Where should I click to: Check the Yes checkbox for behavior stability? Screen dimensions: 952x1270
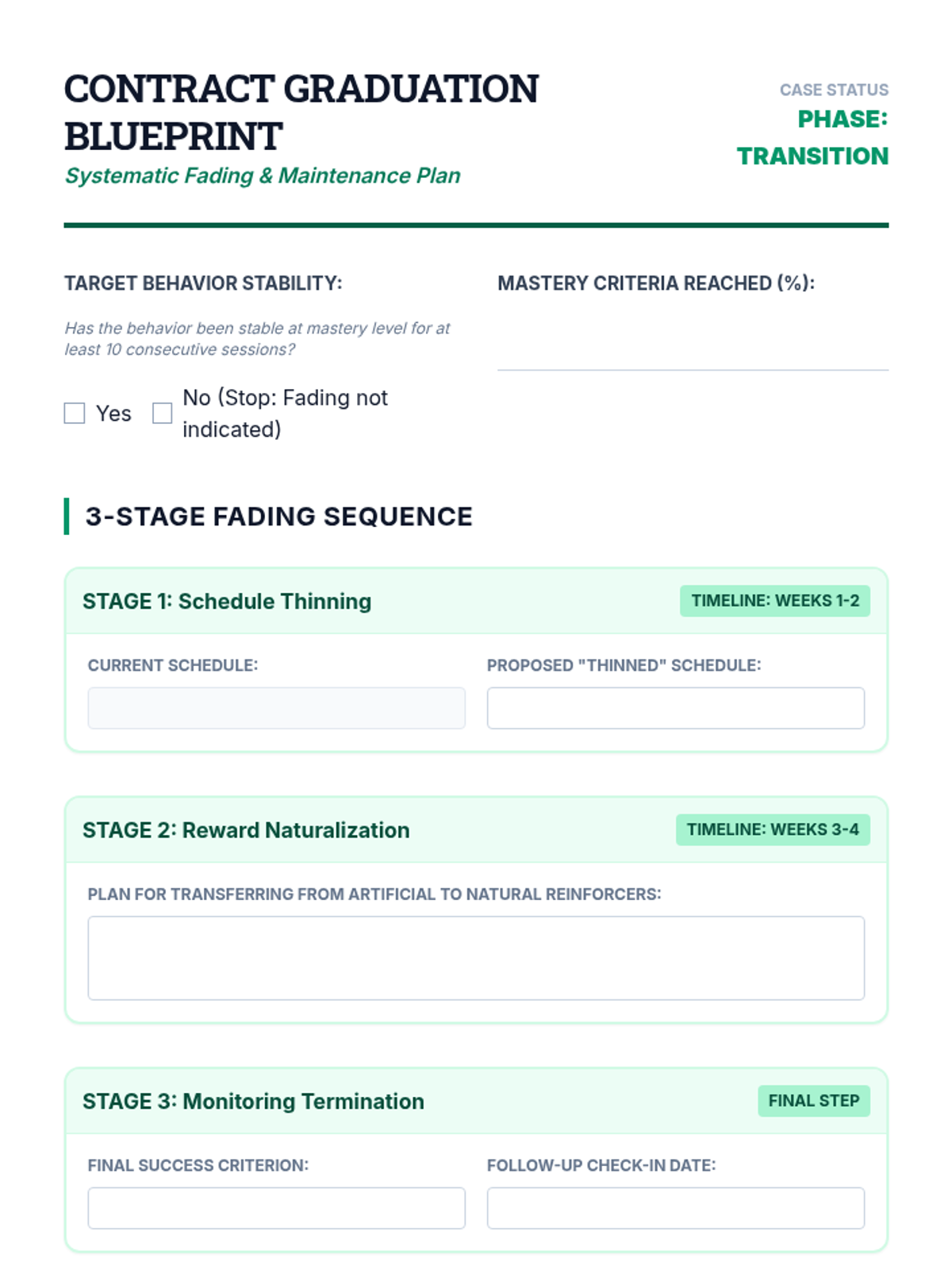(75, 414)
